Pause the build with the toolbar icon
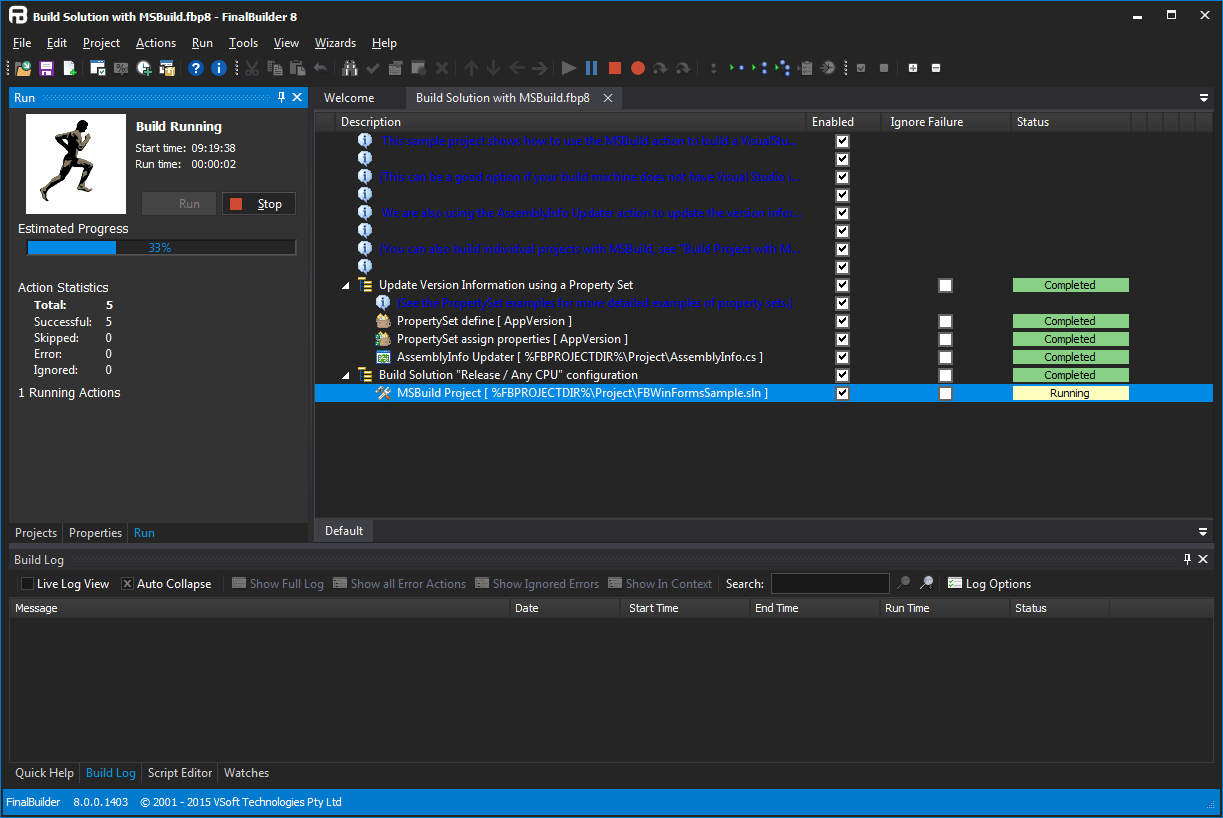The height and width of the screenshot is (818, 1223). pos(592,68)
